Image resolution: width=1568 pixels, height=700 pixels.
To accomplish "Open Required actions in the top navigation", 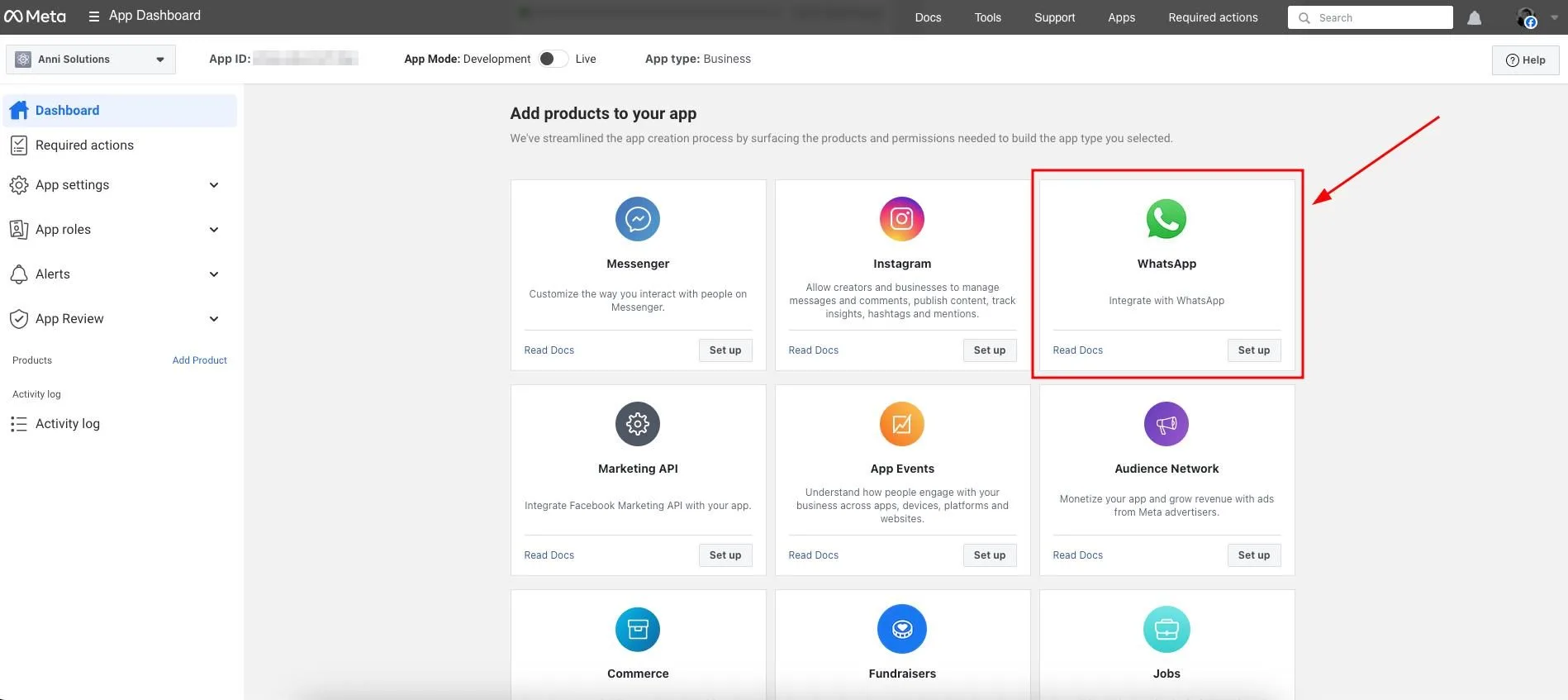I will pyautogui.click(x=1213, y=17).
